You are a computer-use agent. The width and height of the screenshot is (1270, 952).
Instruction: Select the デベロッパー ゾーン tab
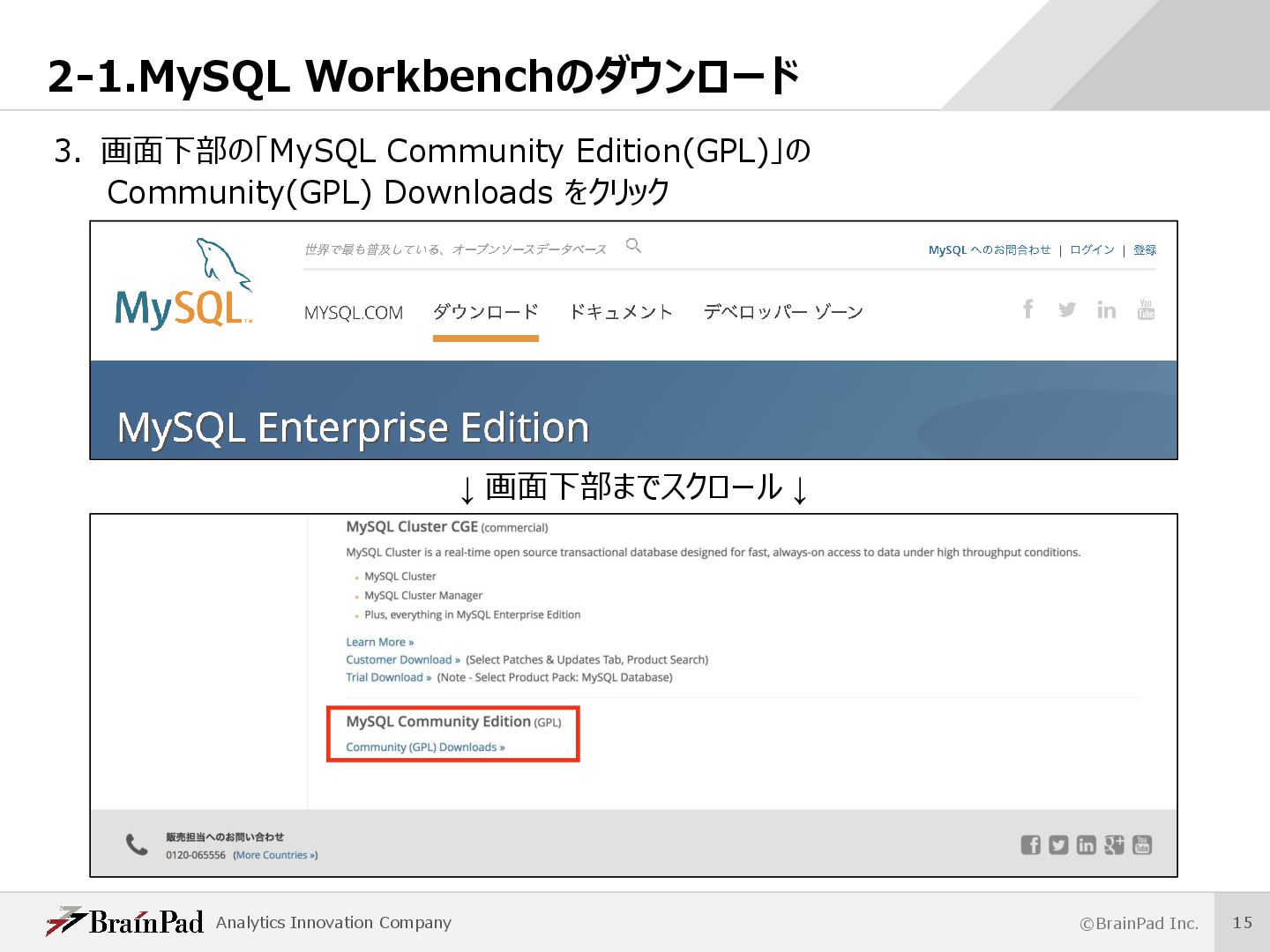[x=783, y=311]
